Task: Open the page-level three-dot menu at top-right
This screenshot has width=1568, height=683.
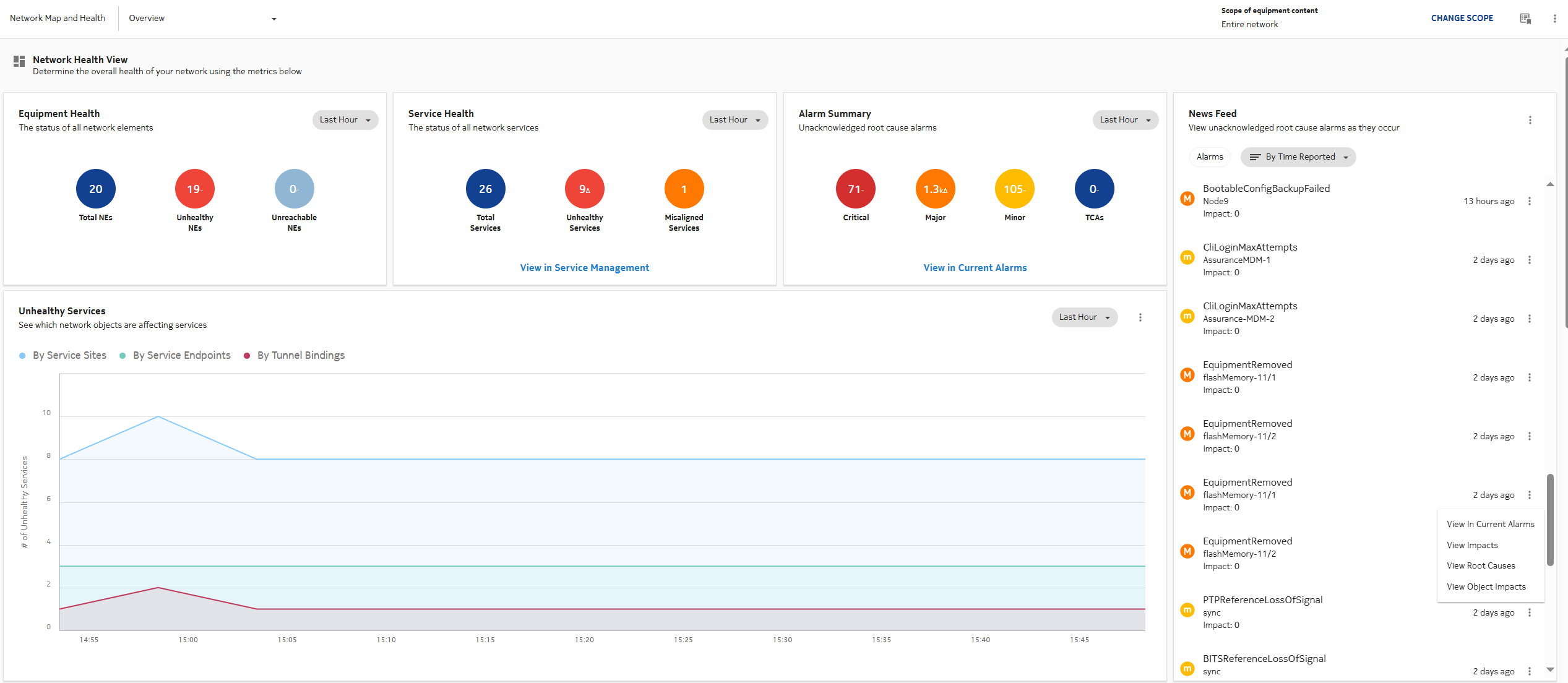Action: click(1554, 19)
